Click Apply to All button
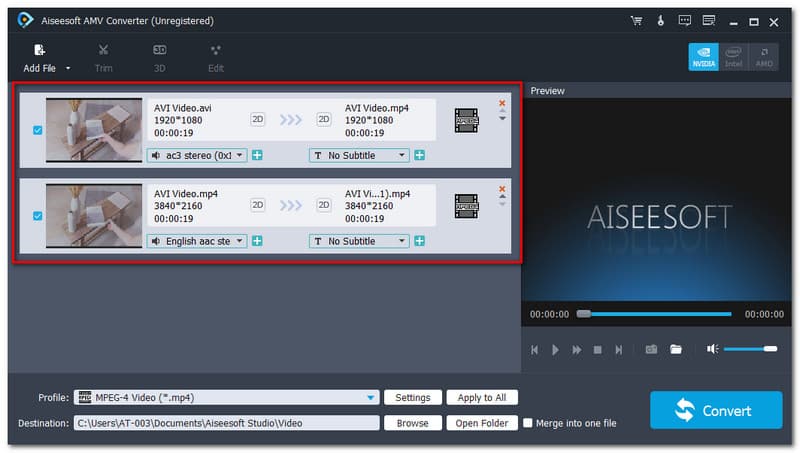 [482, 397]
